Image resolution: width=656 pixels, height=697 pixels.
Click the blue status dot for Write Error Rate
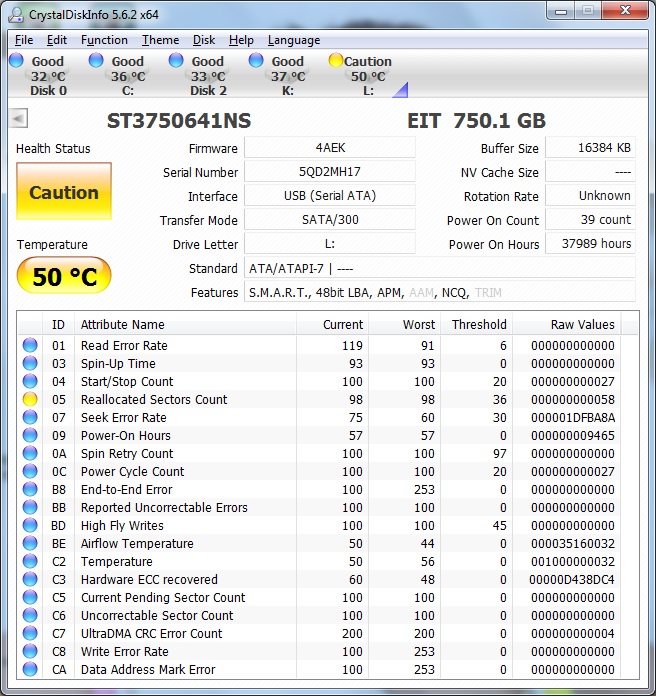[30, 651]
